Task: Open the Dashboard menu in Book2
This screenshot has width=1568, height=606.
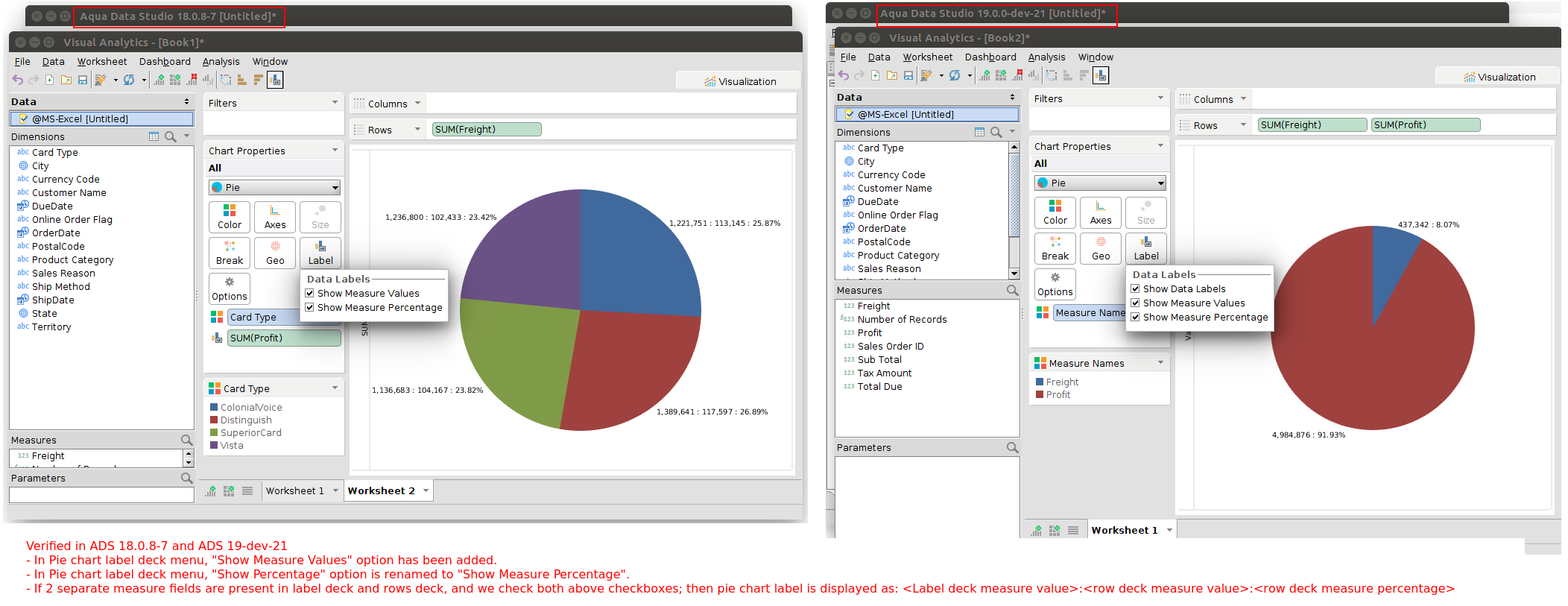Action: point(990,57)
